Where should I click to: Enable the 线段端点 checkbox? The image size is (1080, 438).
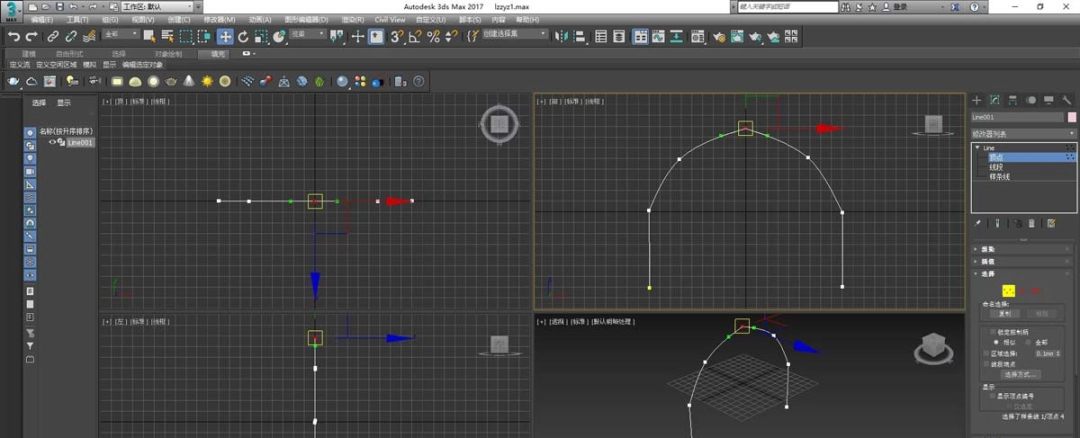point(987,364)
